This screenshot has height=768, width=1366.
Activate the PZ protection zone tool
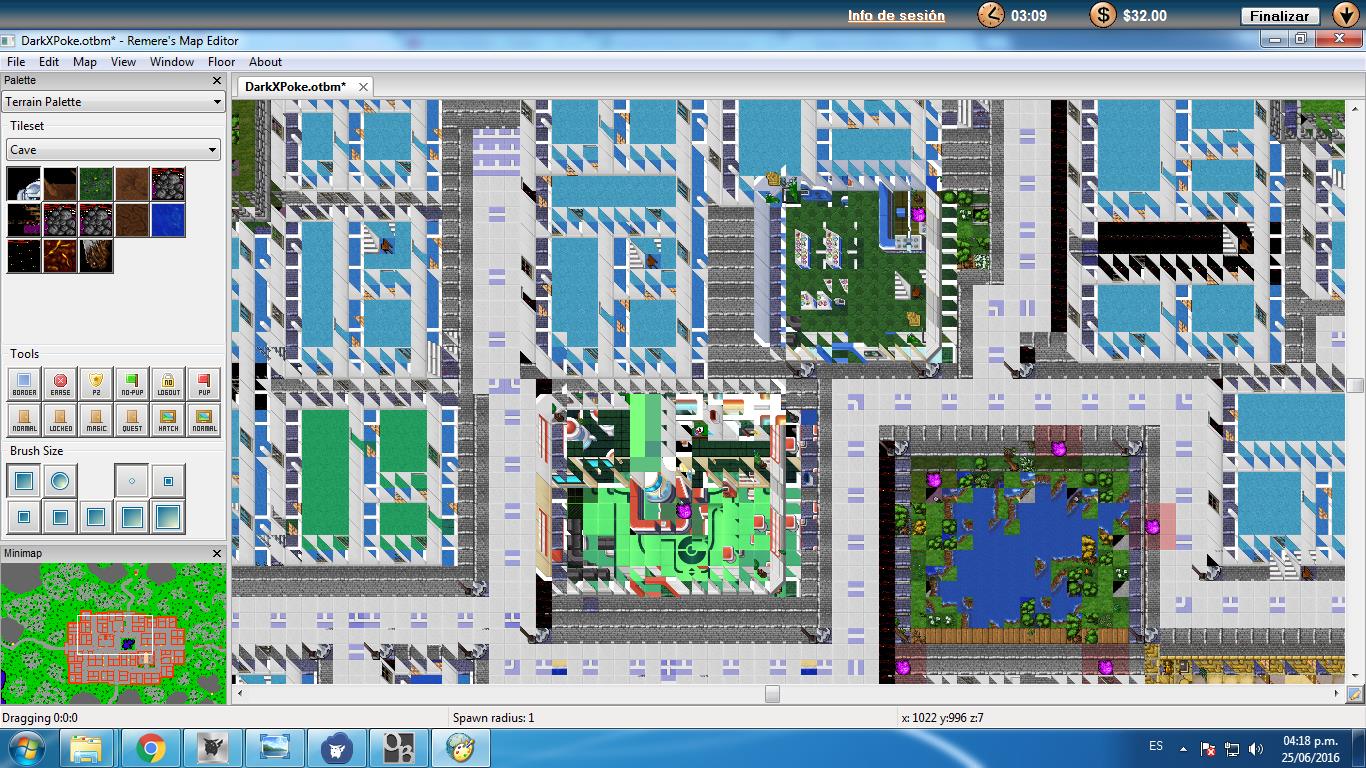pos(96,384)
